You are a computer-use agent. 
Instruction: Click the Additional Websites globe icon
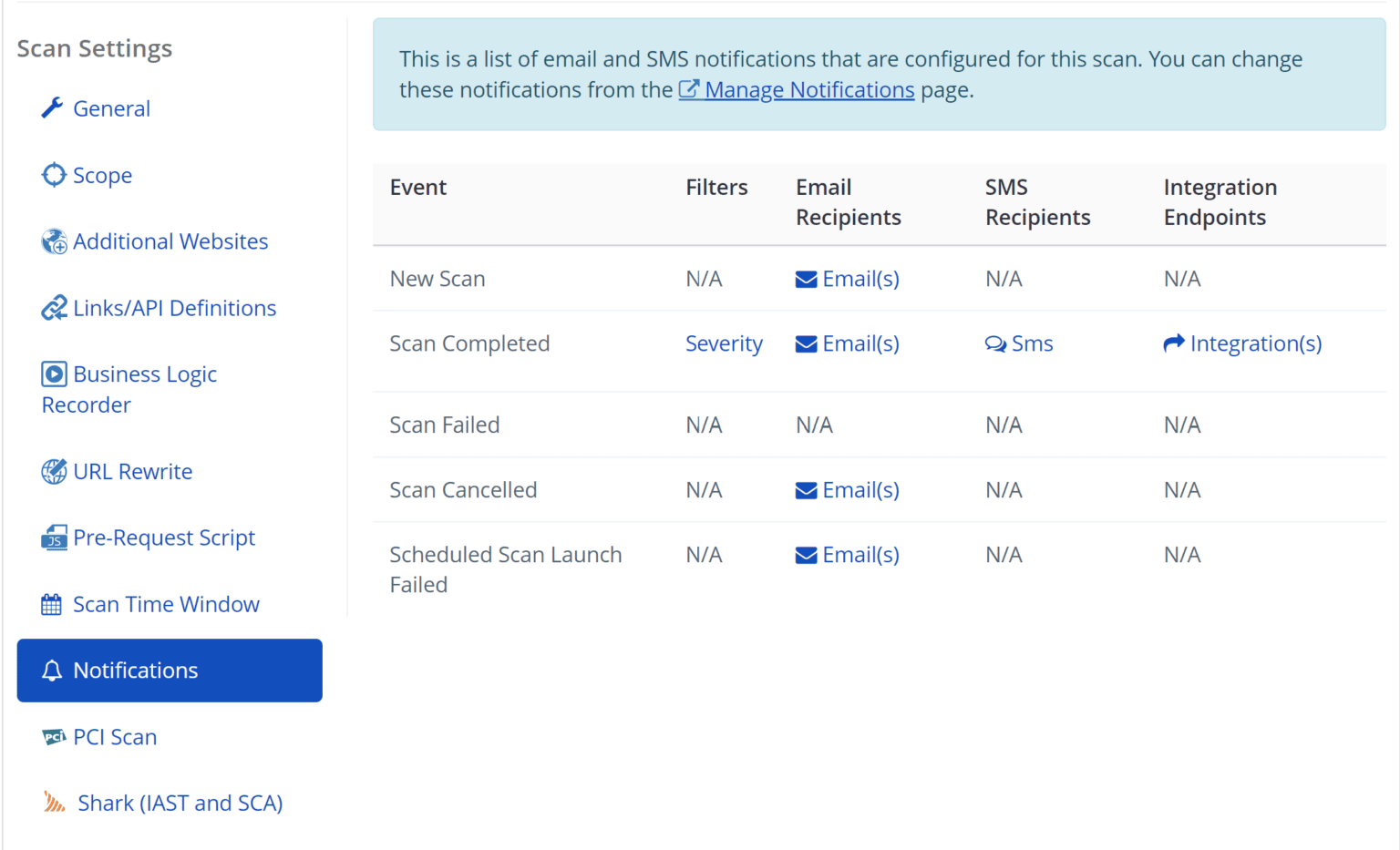click(55, 241)
